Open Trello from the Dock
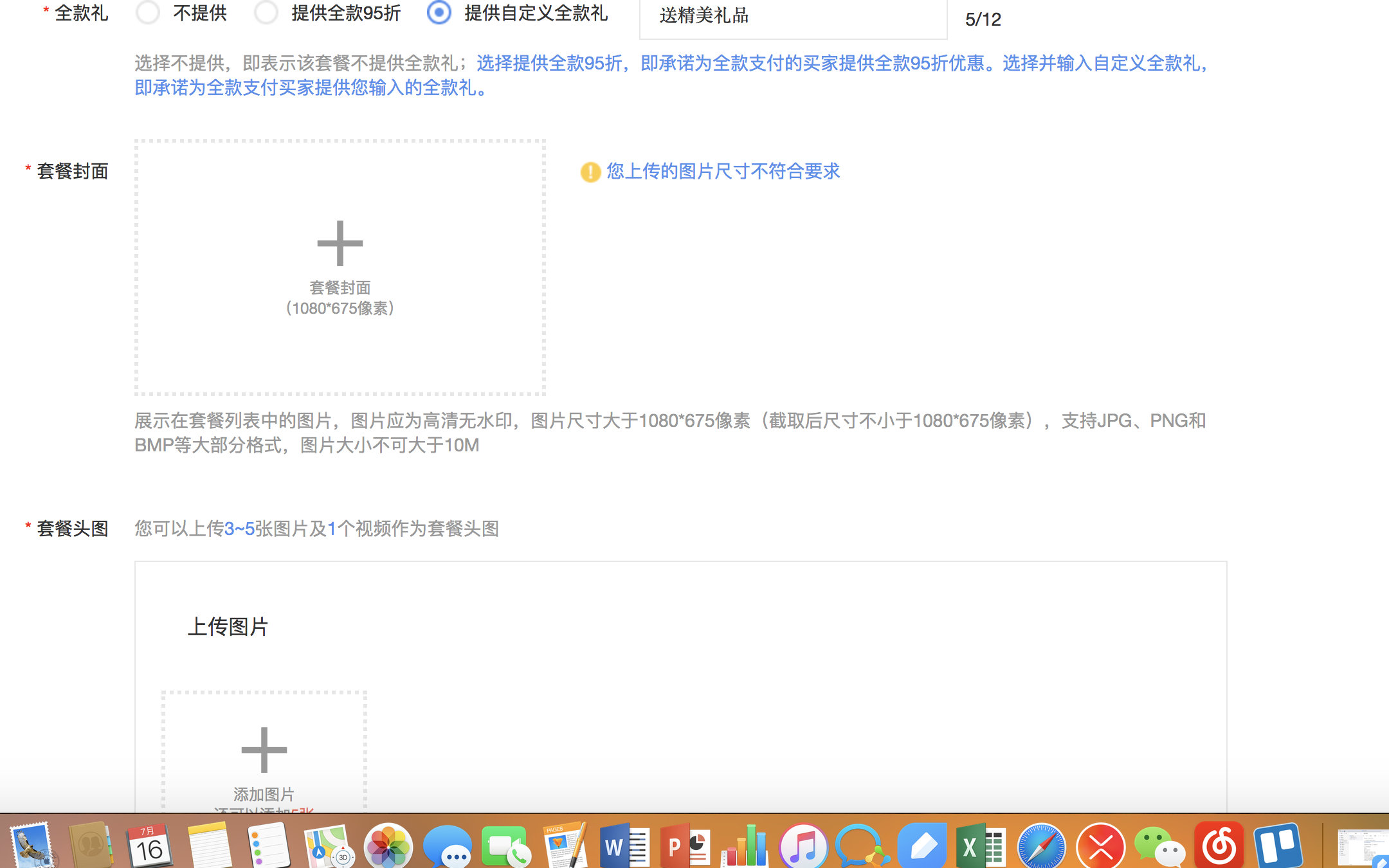The image size is (1389, 868). click(x=1278, y=844)
